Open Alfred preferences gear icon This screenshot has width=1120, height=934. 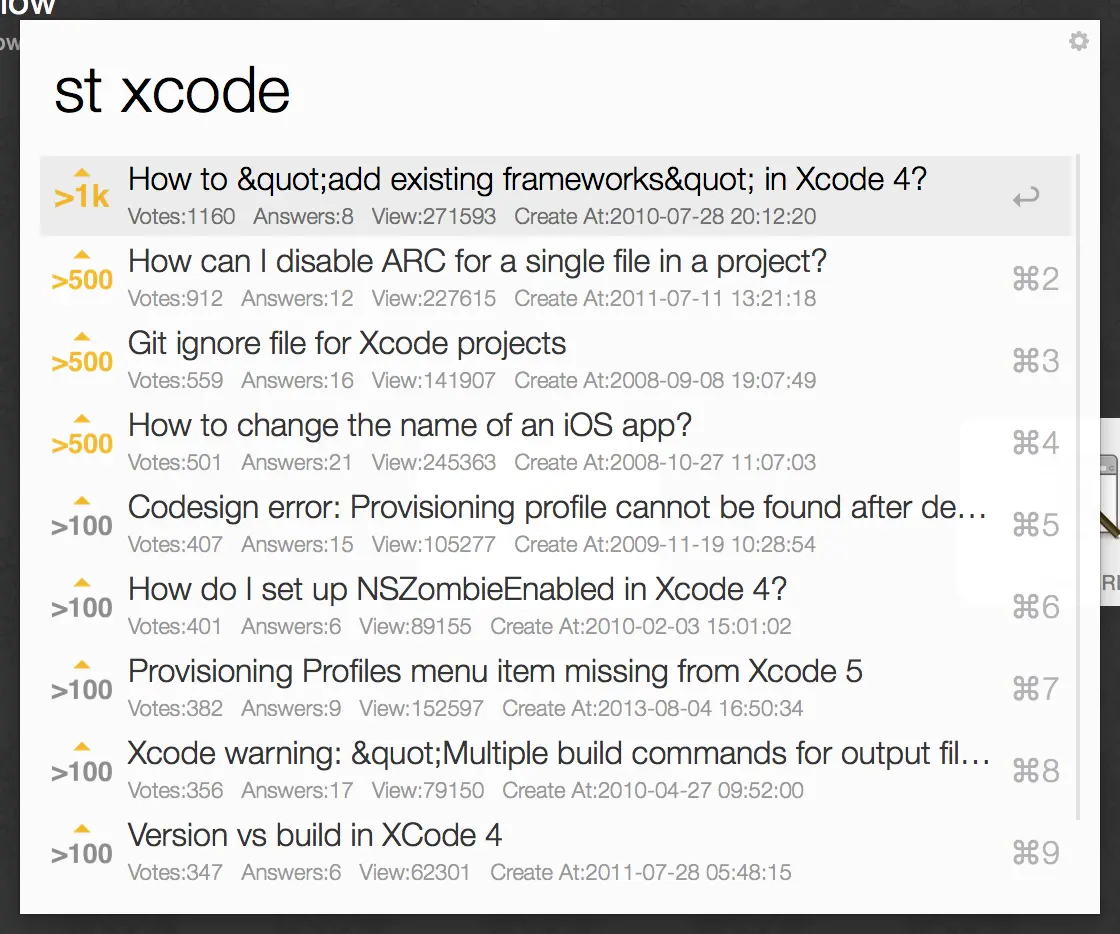pos(1079,41)
